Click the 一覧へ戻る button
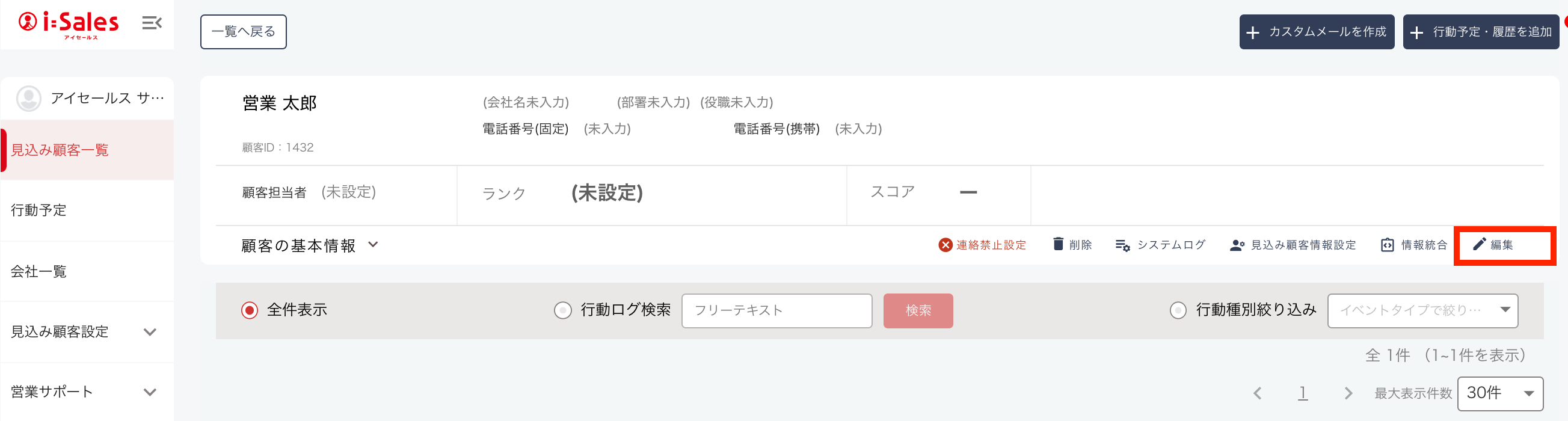This screenshot has width=1568, height=421. (x=243, y=32)
